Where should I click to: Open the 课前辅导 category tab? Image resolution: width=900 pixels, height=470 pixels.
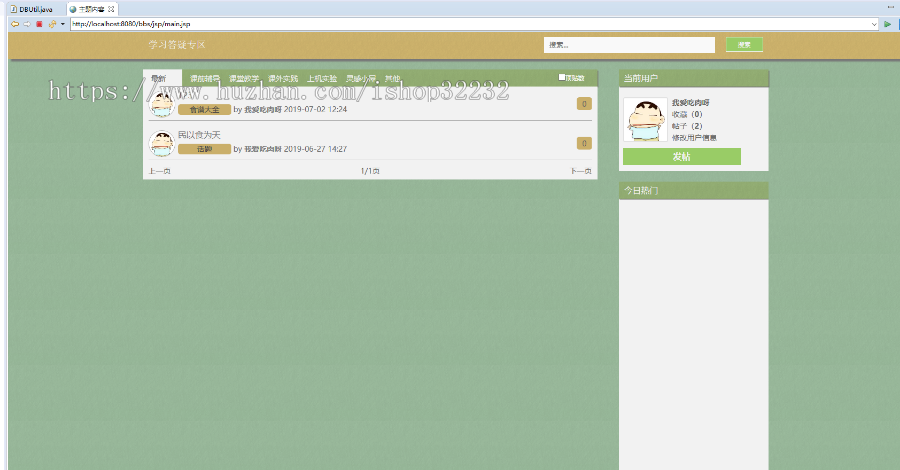pyautogui.click(x=205, y=79)
